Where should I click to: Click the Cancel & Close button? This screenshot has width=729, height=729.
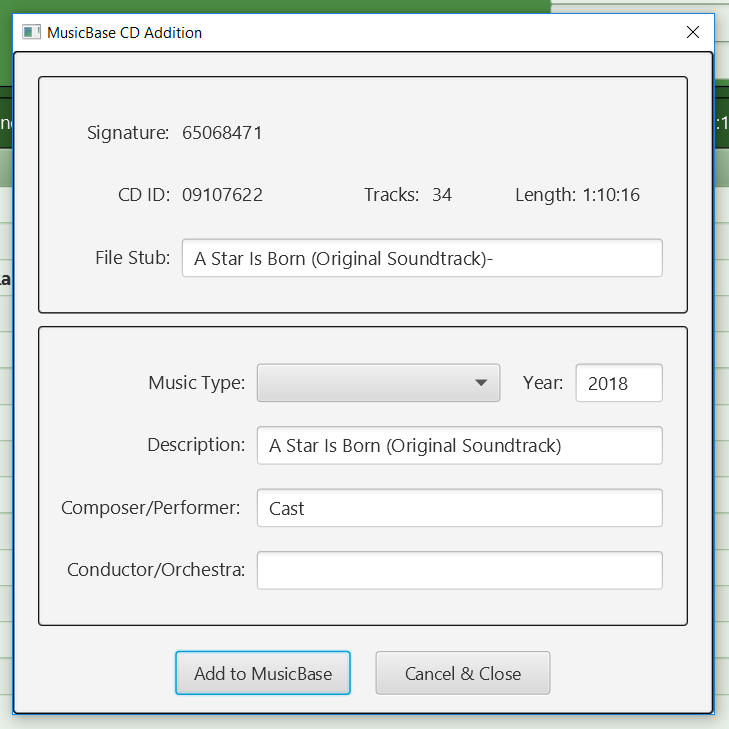tap(463, 673)
